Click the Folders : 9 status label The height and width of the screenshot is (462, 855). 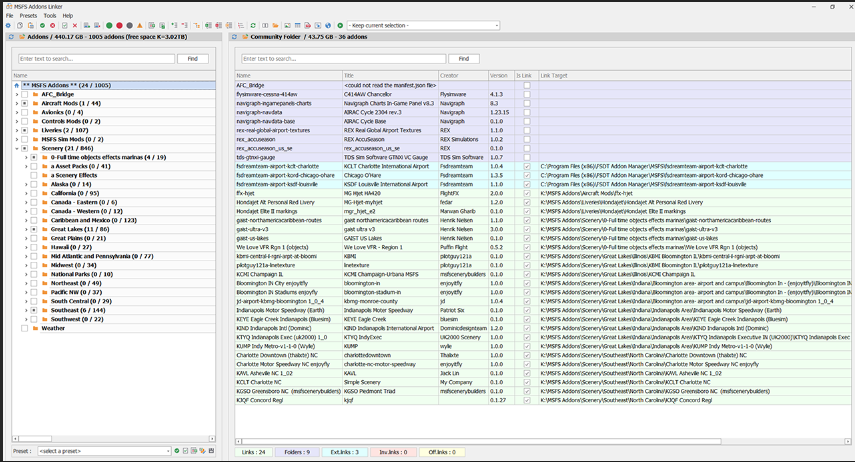(297, 452)
